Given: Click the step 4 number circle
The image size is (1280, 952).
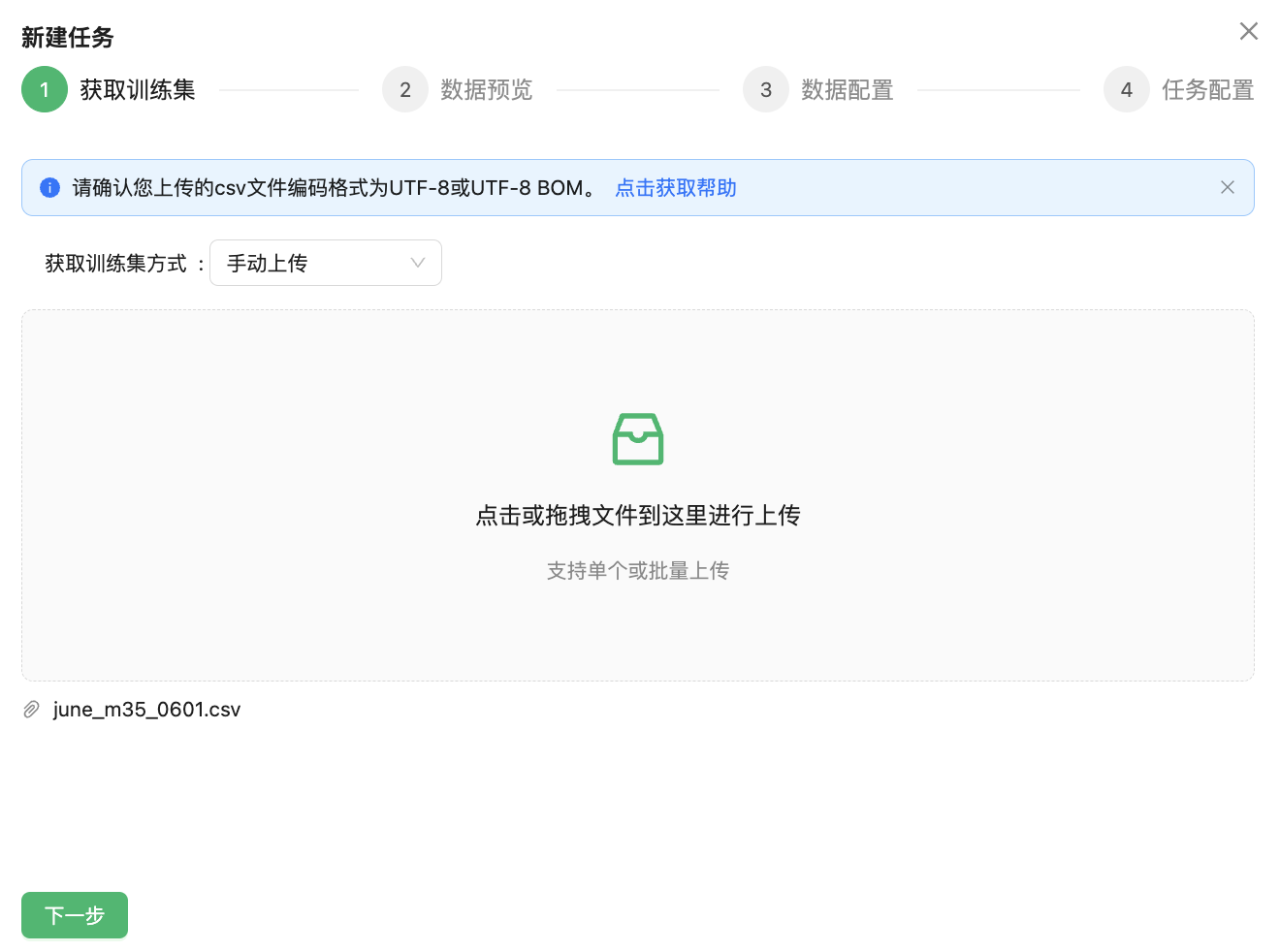Looking at the screenshot, I should coord(1127,90).
